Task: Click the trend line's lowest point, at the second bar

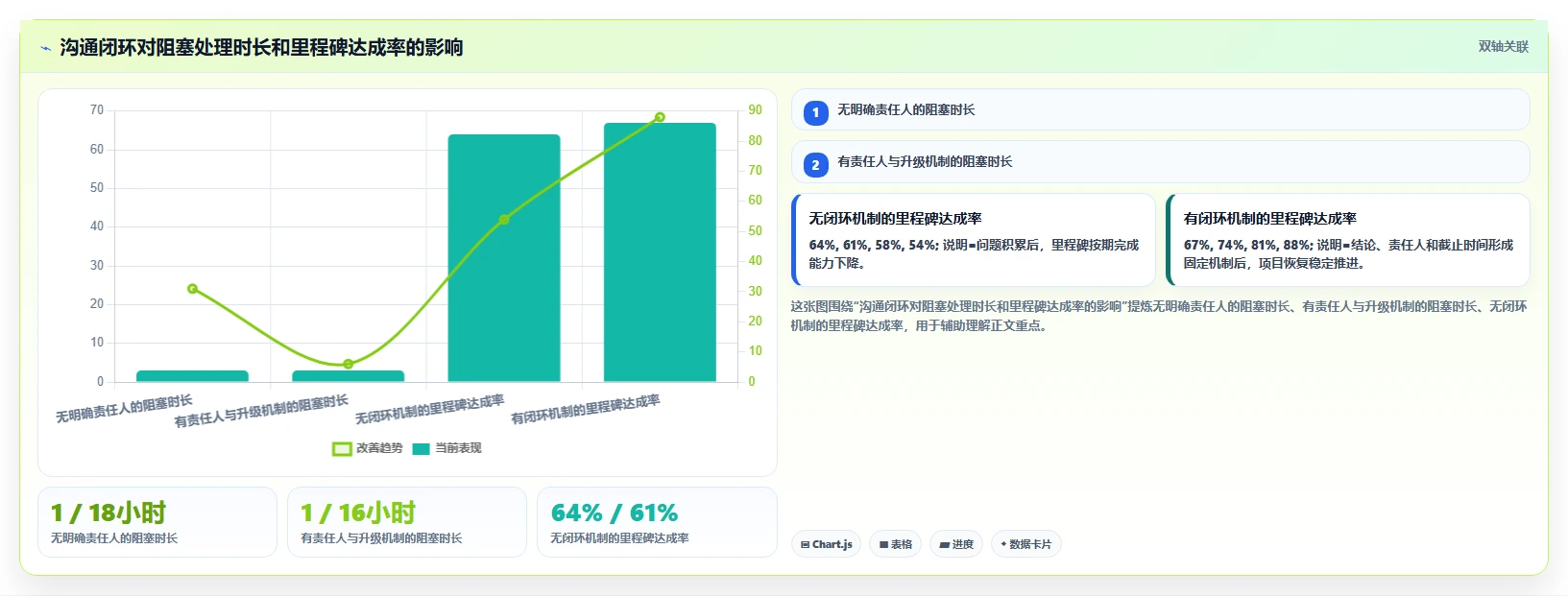Action: point(348,364)
